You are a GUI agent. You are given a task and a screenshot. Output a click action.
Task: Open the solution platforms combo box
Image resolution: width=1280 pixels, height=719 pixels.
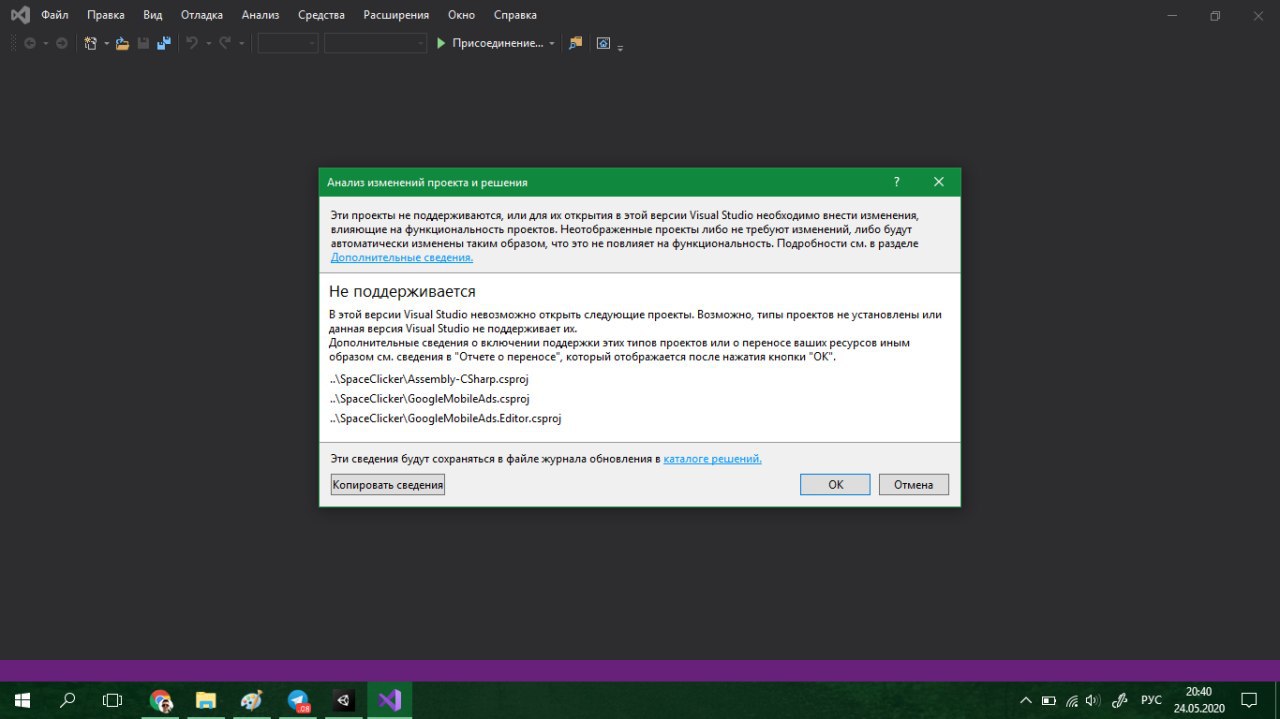click(x=376, y=43)
